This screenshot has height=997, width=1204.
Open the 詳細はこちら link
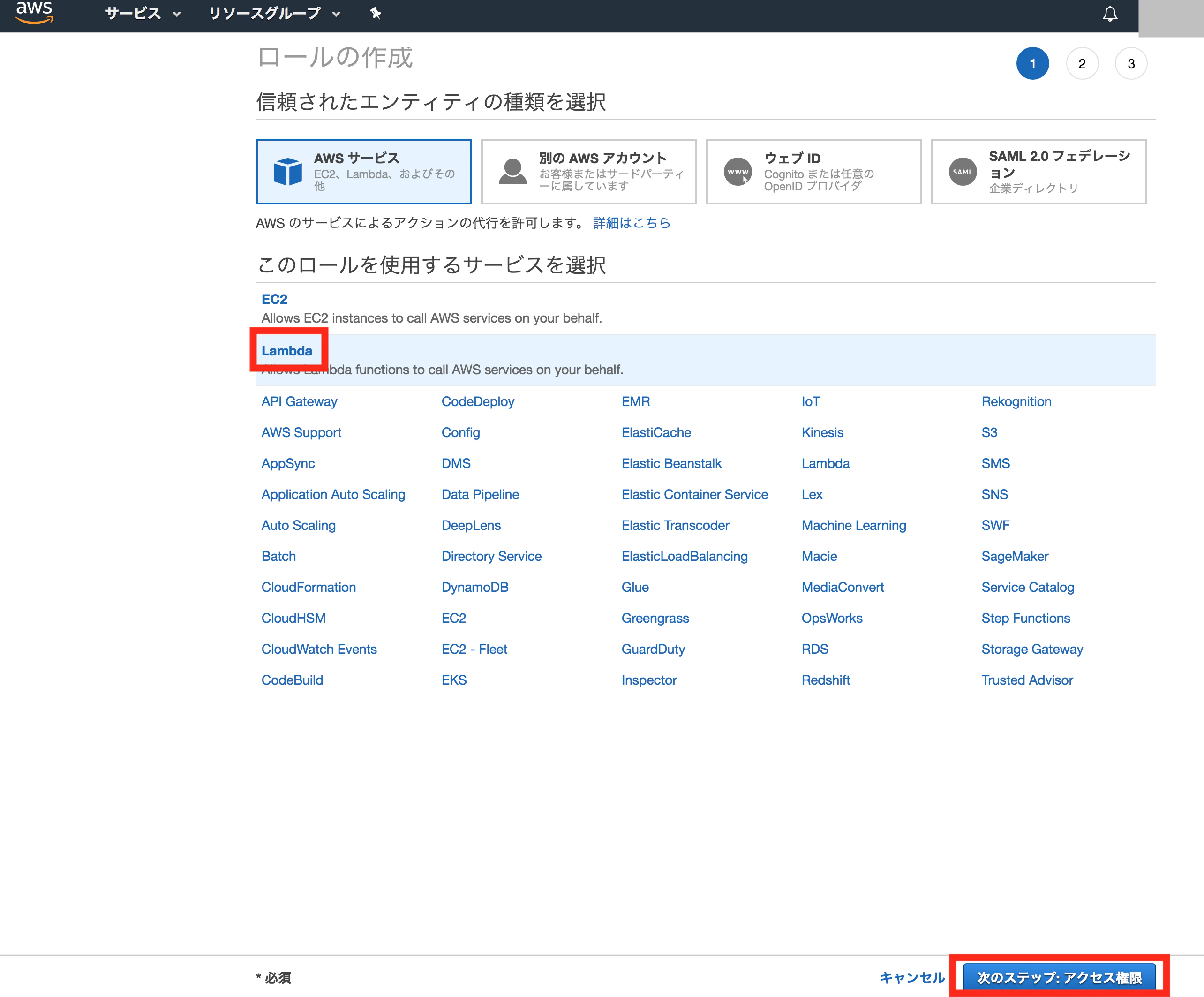point(631,223)
